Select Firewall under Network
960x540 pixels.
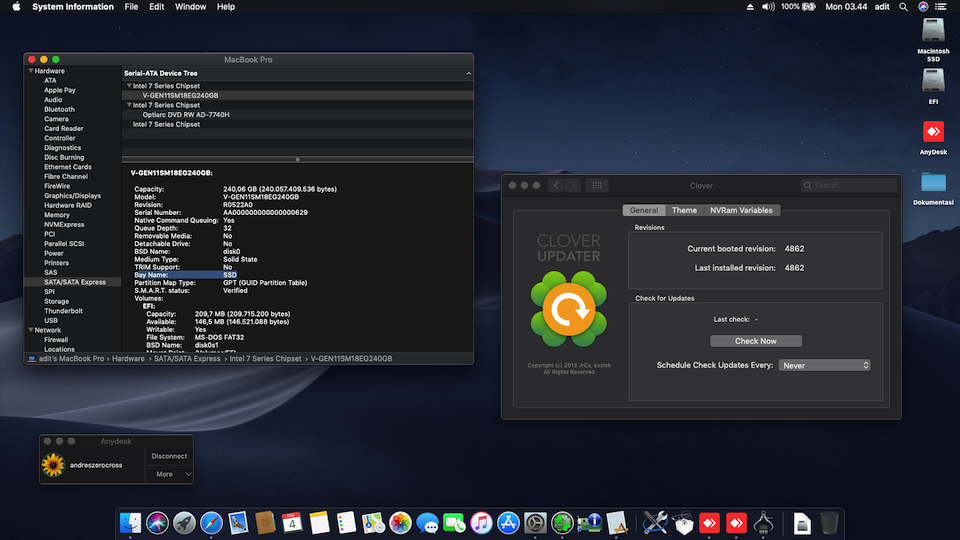[56, 340]
